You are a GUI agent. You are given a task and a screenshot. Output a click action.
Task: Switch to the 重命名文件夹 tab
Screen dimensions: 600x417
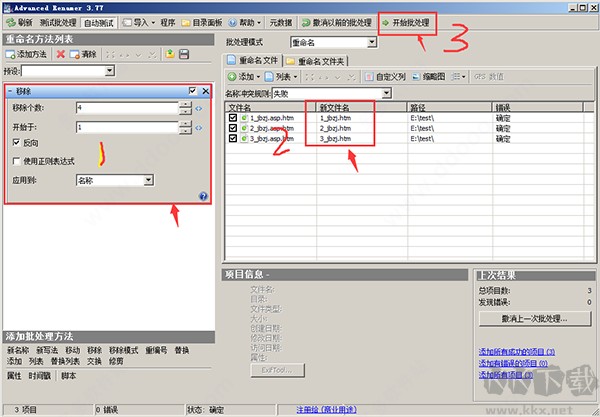tap(316, 61)
